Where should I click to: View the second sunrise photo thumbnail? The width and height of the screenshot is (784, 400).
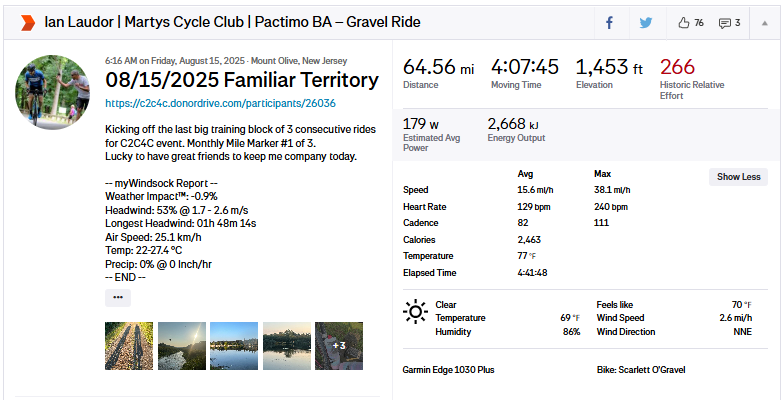[181, 346]
